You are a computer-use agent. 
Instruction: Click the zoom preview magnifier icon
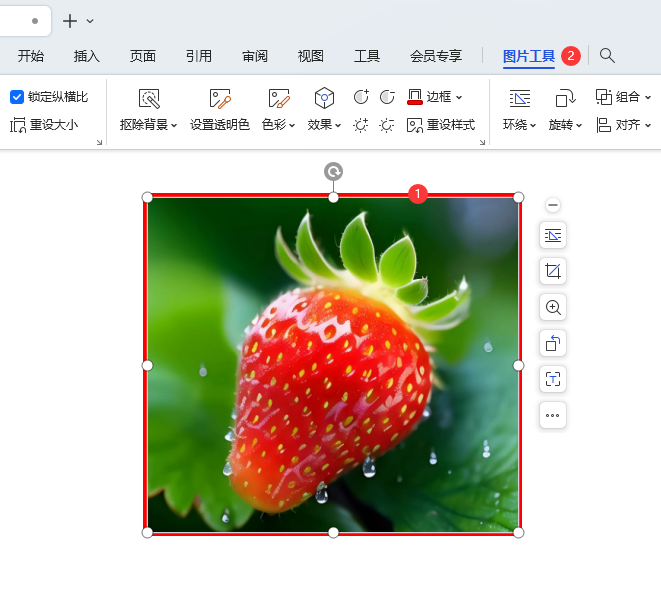coord(553,307)
